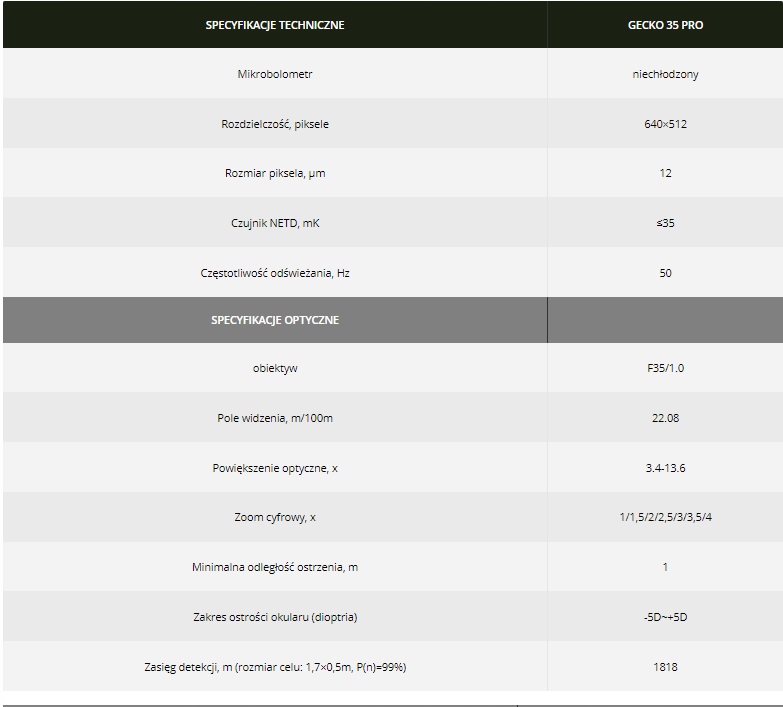This screenshot has height=707, width=783.
Task: Click the Mikrobolometr row label
Action: point(275,74)
